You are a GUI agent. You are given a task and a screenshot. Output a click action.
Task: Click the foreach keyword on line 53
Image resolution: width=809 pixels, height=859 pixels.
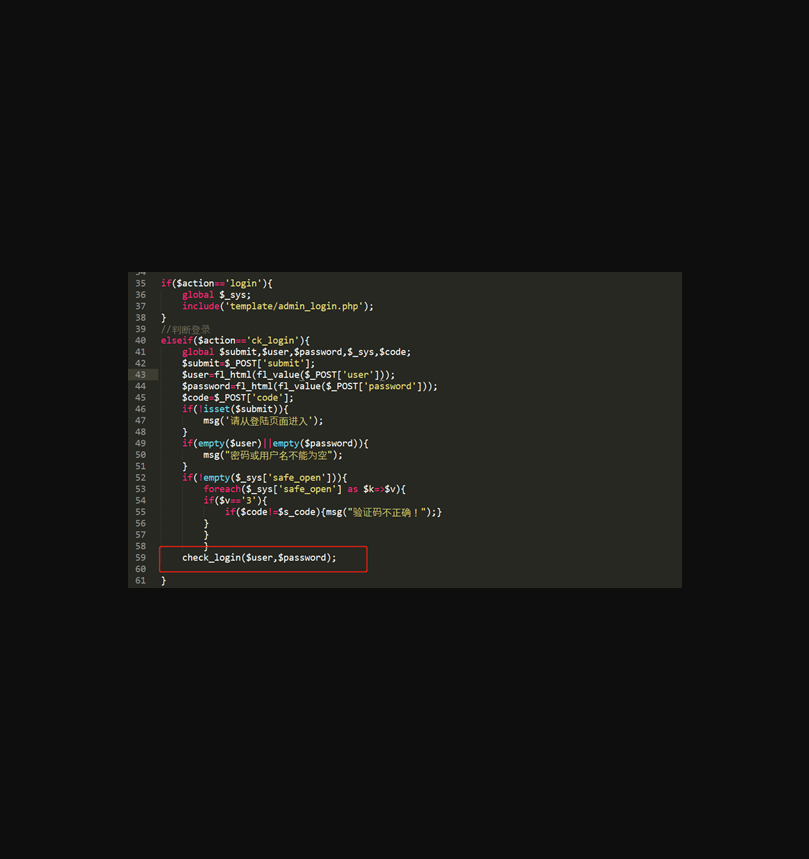click(x=222, y=489)
